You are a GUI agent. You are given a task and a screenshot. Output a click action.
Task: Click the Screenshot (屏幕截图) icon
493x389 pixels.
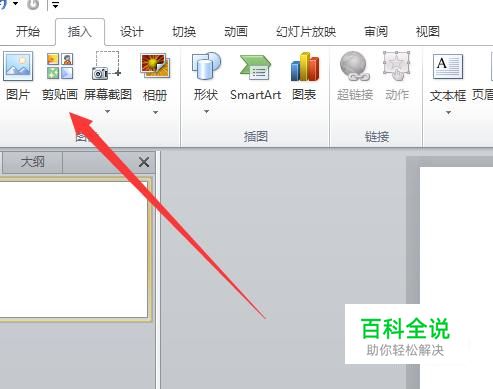(x=107, y=66)
